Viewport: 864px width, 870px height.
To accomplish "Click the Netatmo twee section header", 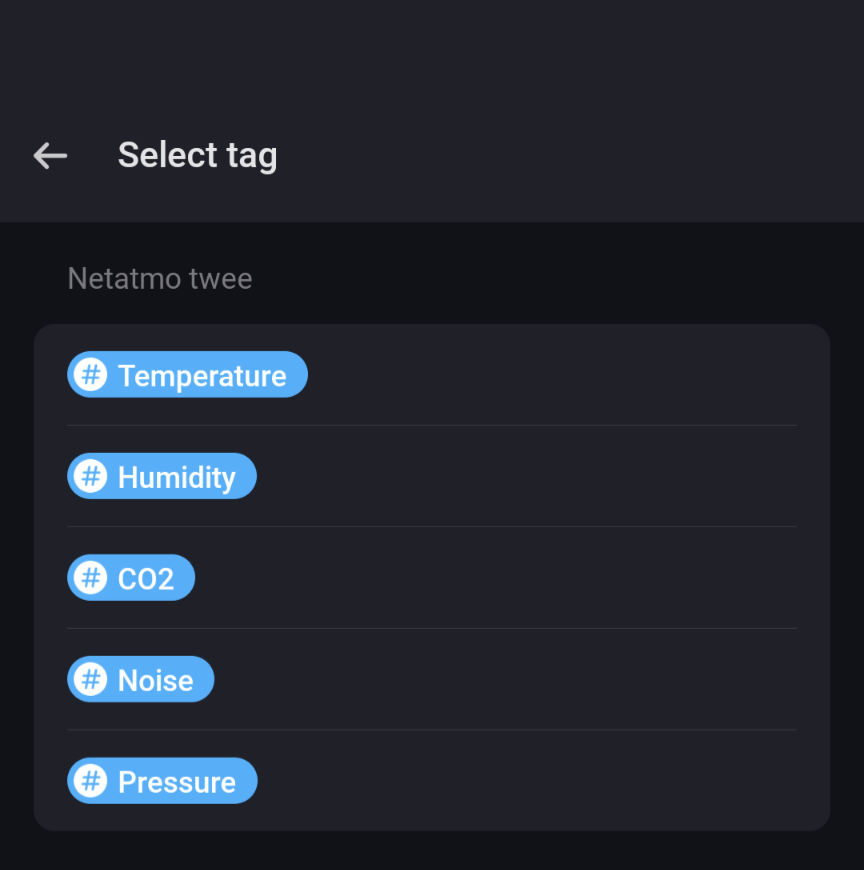I will click(x=160, y=279).
